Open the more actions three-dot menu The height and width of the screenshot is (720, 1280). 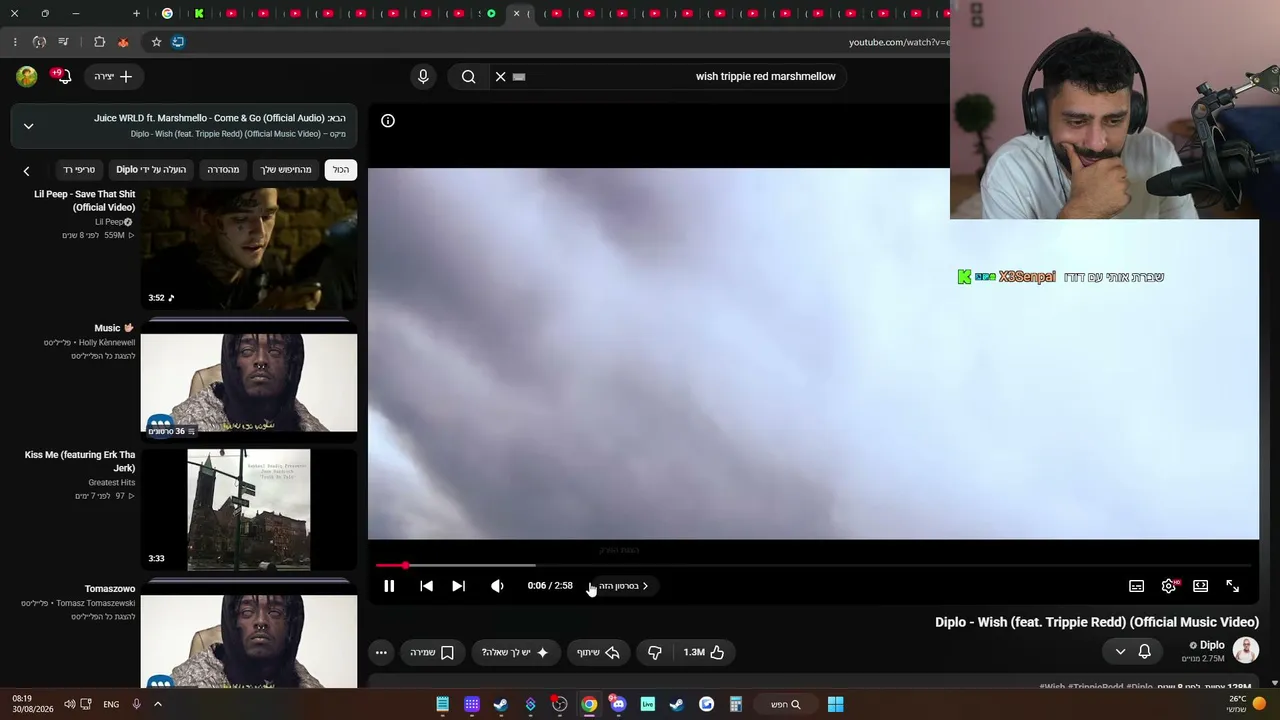[x=381, y=652]
